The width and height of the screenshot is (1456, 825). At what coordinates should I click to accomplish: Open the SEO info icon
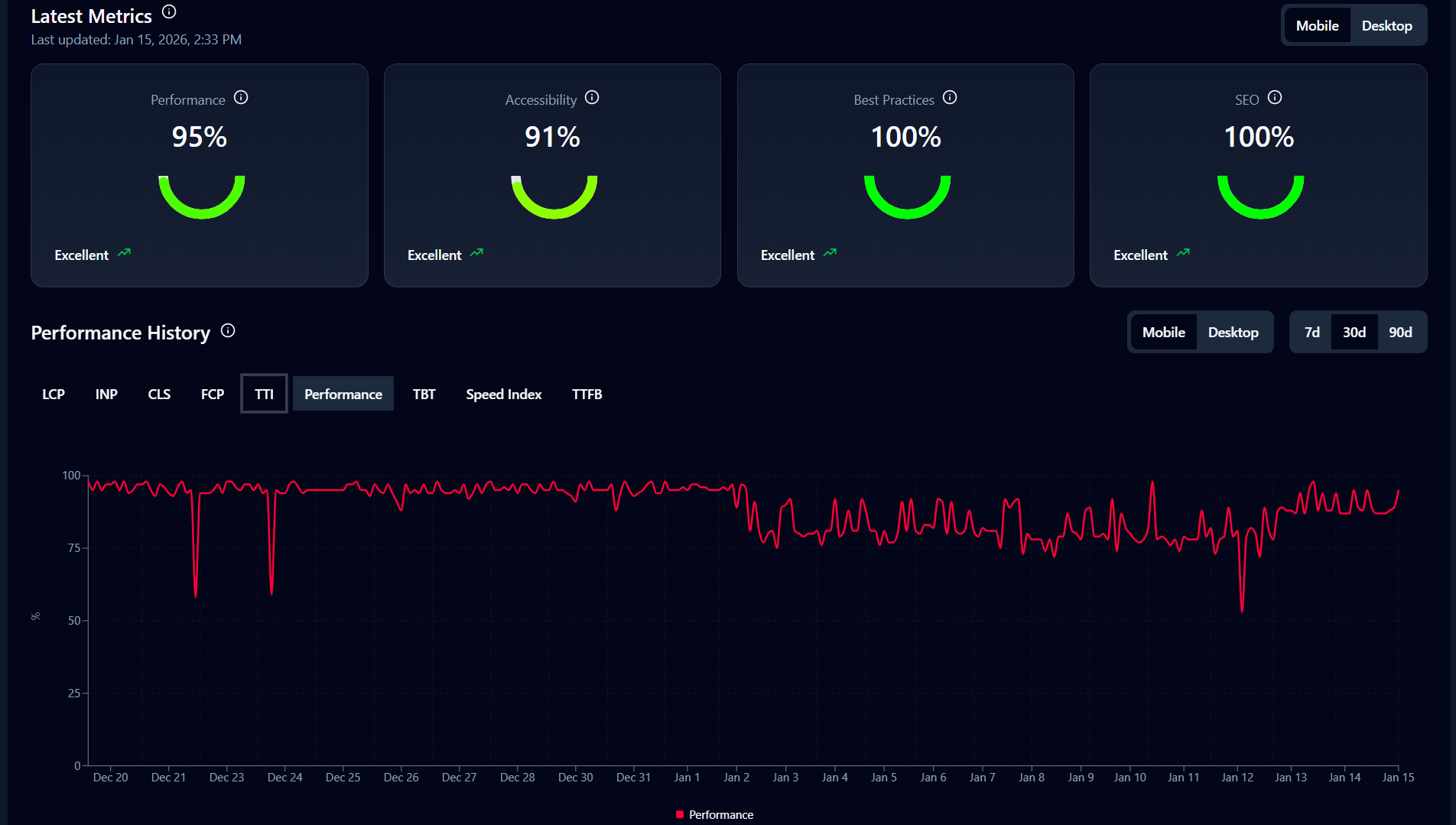click(1275, 98)
